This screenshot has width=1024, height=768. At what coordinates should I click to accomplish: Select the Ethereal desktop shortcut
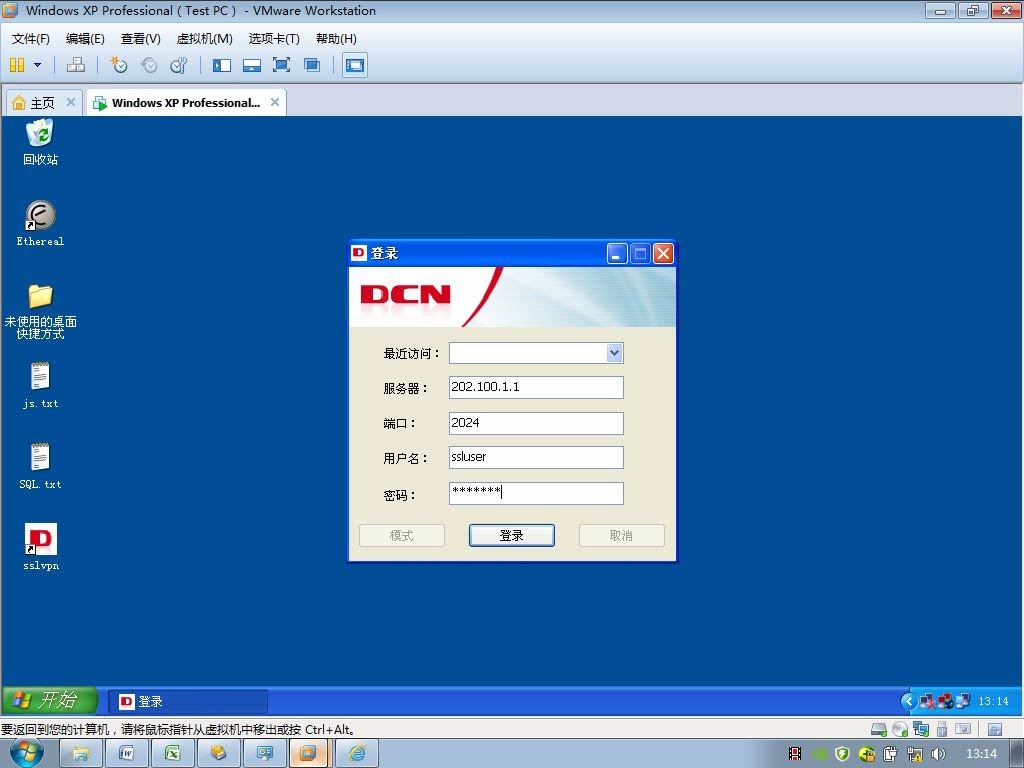tap(40, 223)
